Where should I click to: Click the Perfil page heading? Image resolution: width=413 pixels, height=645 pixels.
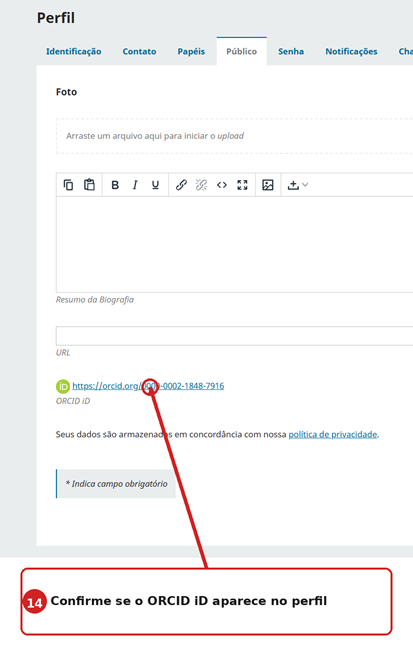56,18
